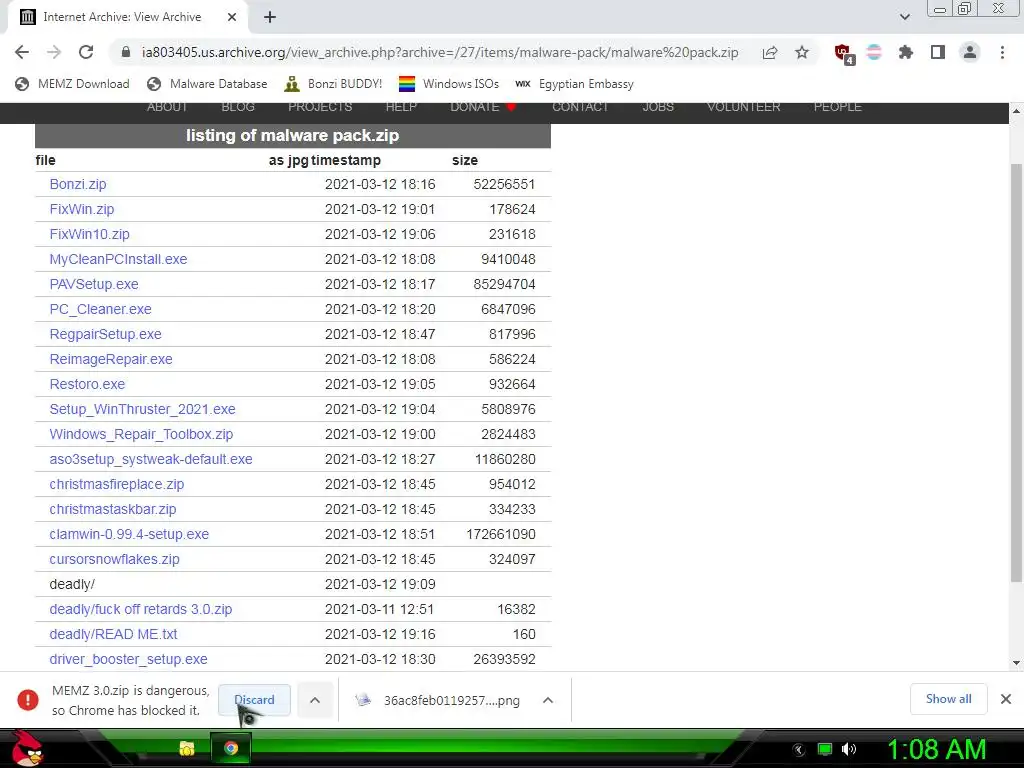Viewport: 1024px width, 768px height.
Task: Open the Extensions puzzle piece menu
Action: pos(905,52)
